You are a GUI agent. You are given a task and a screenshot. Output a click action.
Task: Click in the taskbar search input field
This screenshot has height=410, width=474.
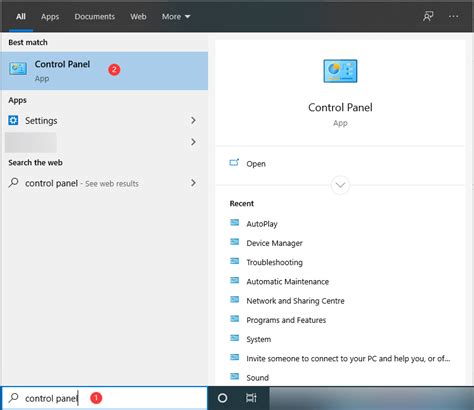[104, 398]
